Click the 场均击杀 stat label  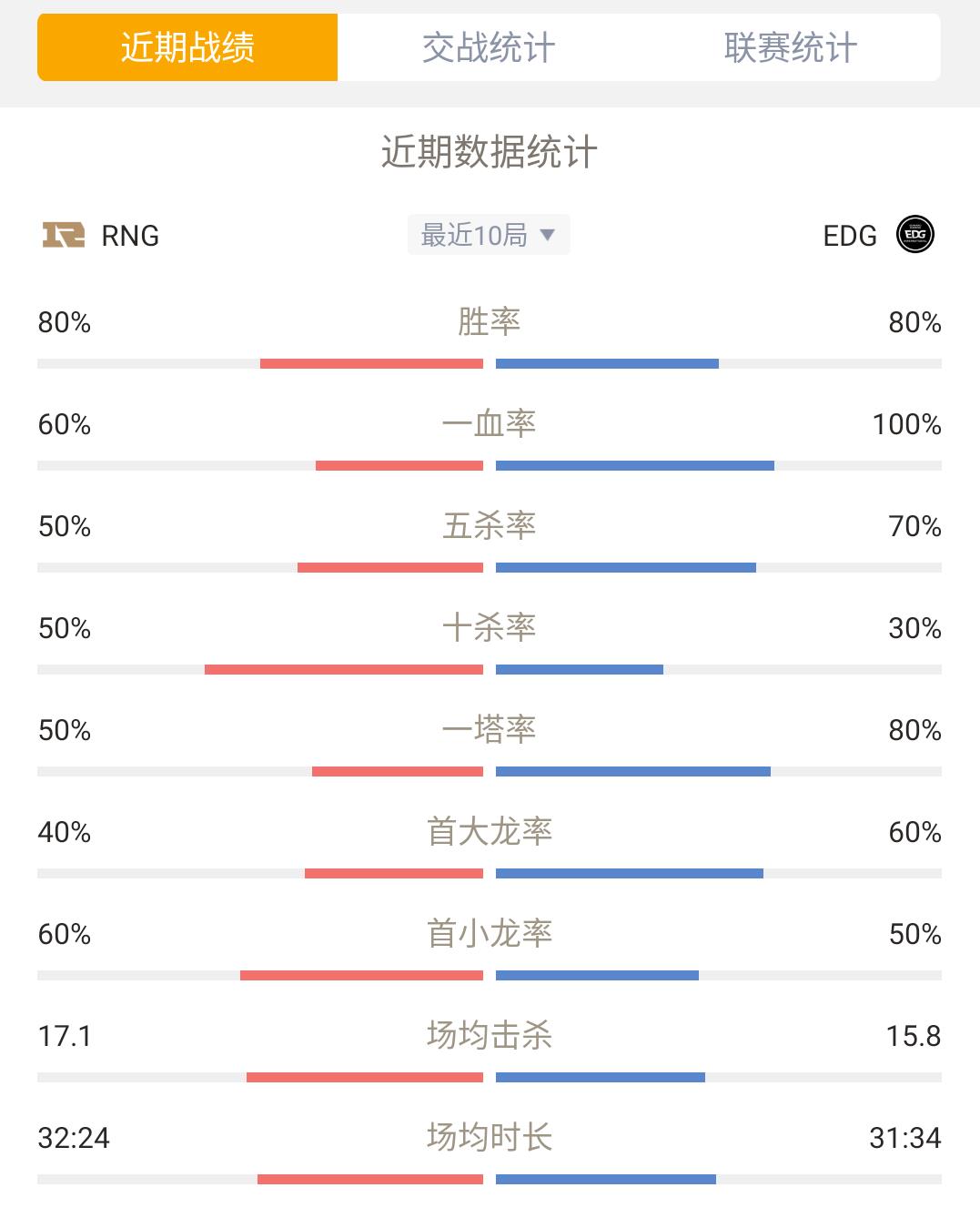tap(489, 1036)
